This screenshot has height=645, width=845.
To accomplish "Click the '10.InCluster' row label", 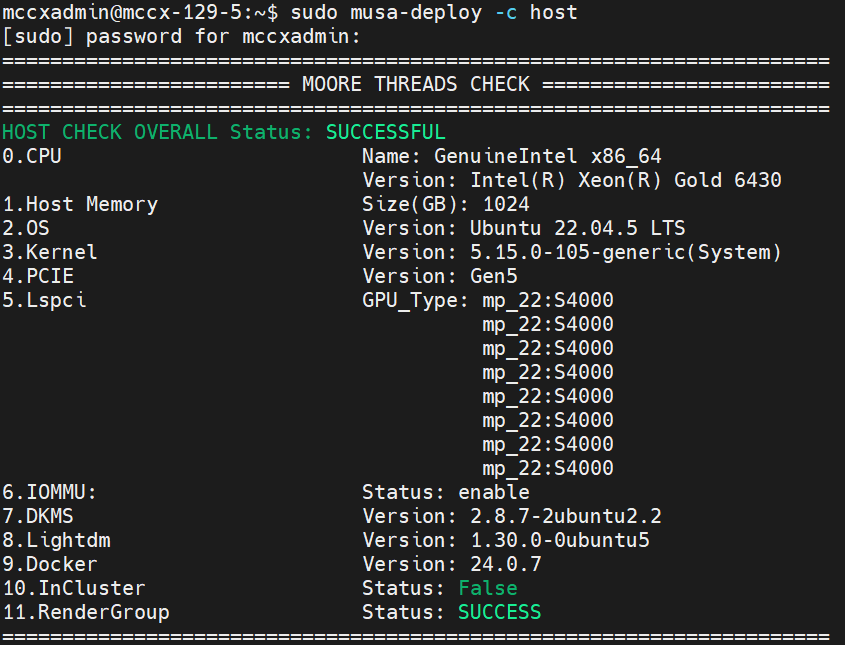I will (74, 588).
